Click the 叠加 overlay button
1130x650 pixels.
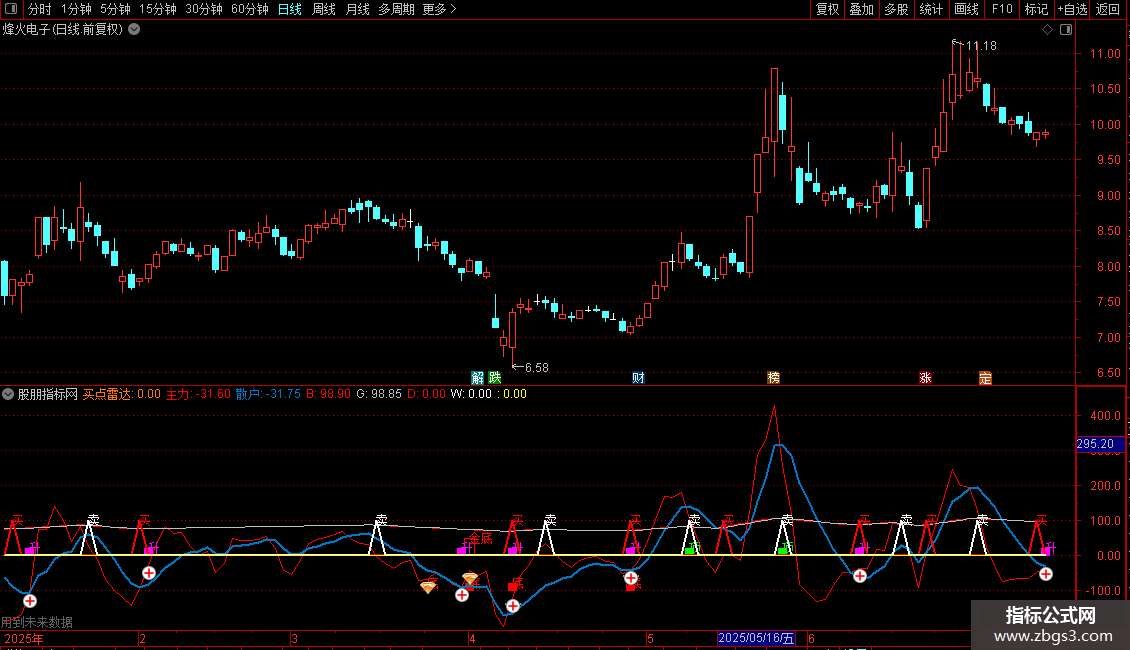pos(861,9)
